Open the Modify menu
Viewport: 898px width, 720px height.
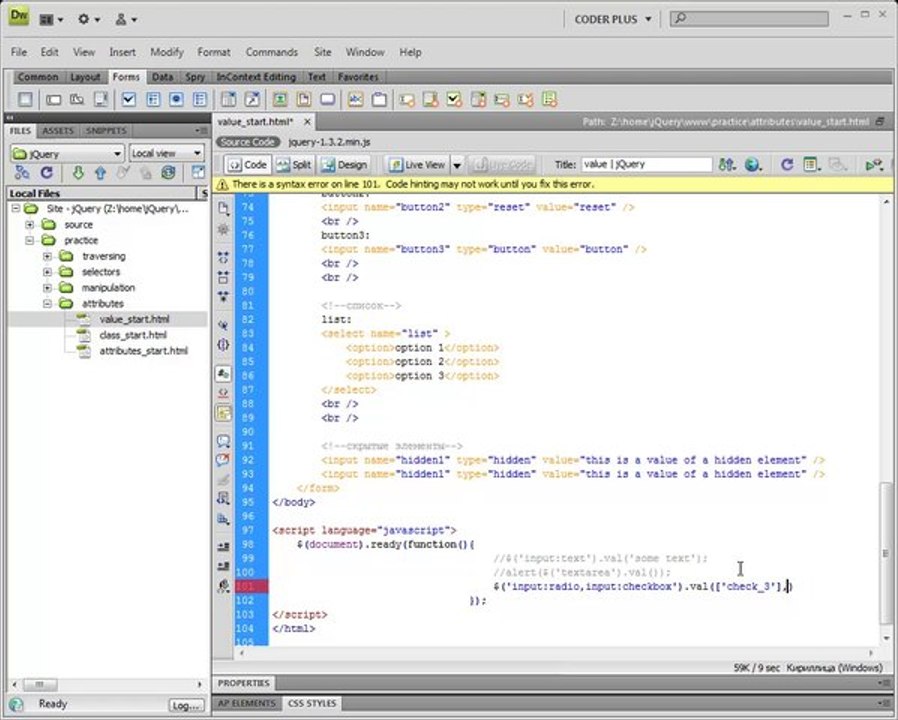[x=167, y=52]
